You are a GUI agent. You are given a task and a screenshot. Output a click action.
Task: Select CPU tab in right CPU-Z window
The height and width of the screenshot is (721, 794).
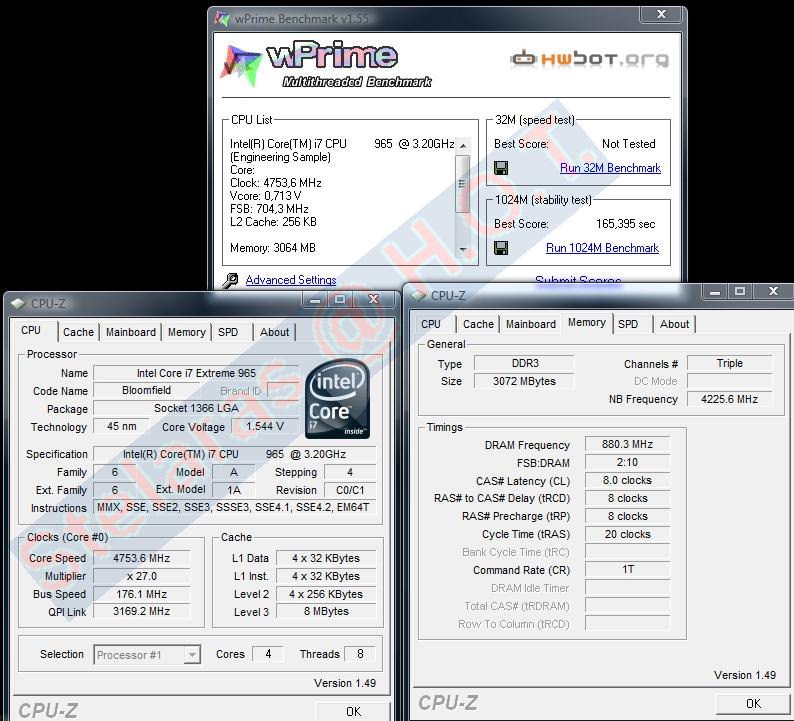click(431, 324)
